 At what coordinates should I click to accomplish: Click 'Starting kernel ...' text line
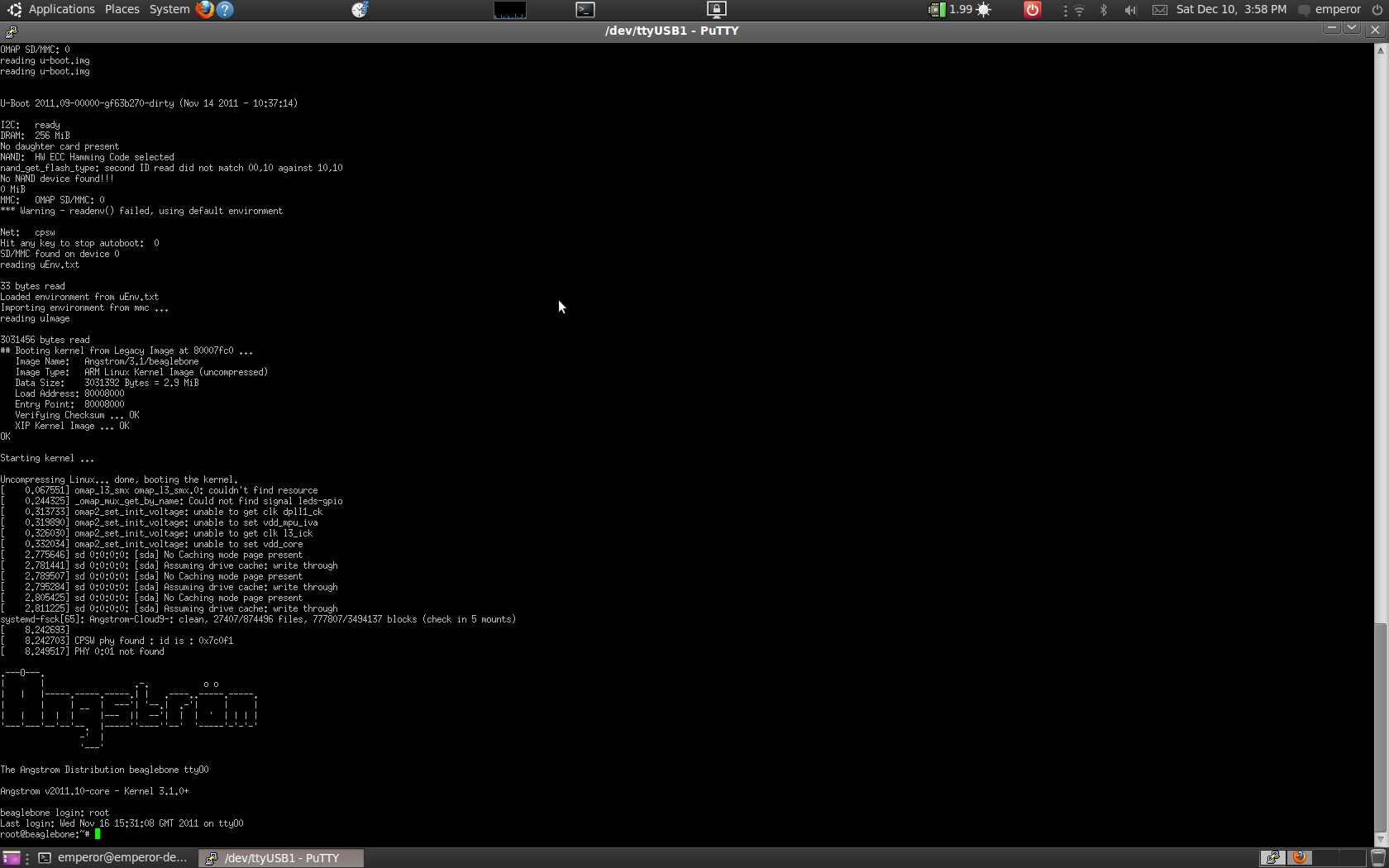[x=47, y=458]
